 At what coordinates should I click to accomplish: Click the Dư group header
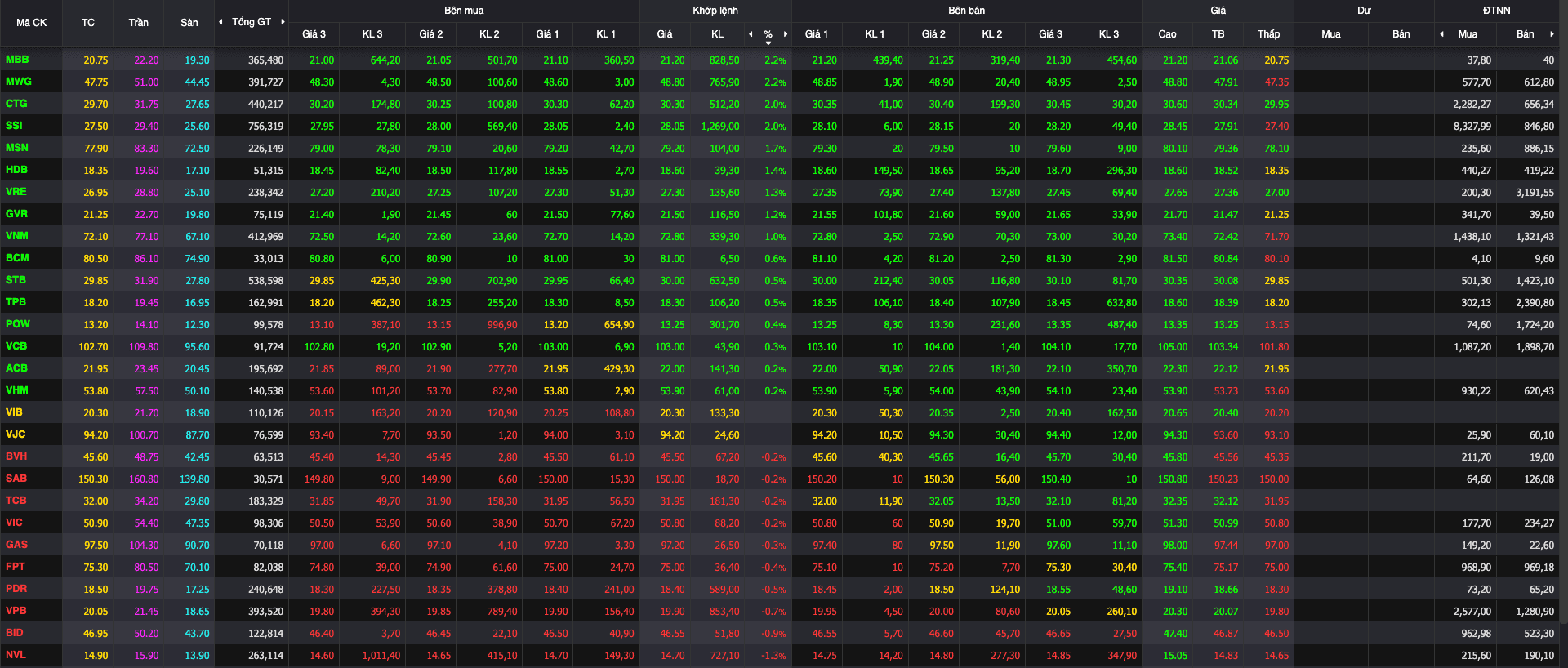[x=1364, y=11]
